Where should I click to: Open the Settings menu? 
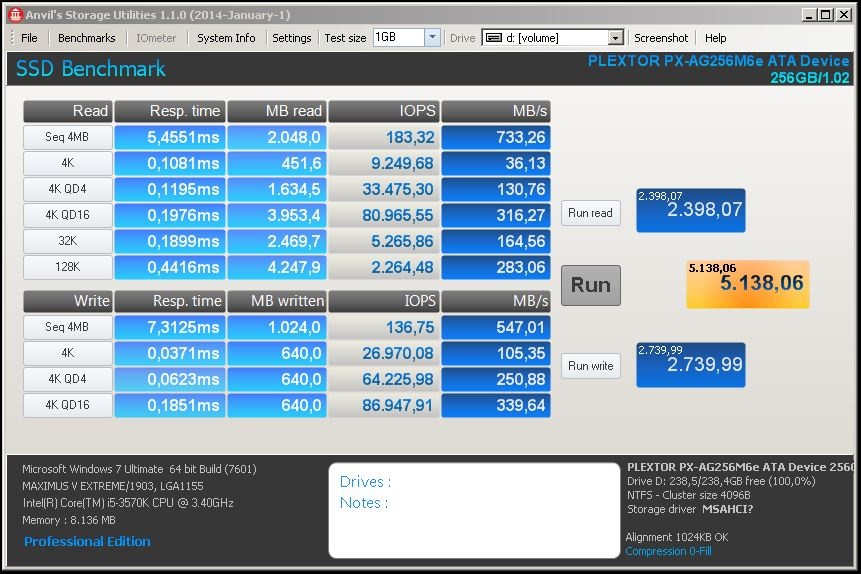292,38
